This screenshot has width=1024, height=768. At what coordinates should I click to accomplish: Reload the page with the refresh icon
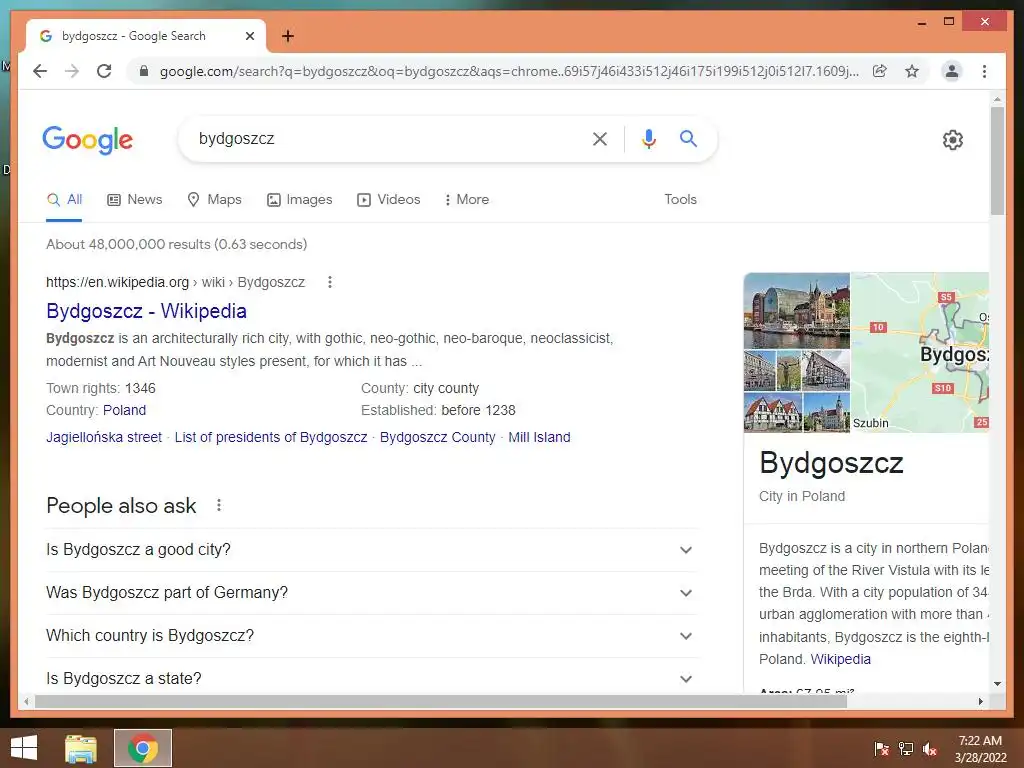coord(104,71)
